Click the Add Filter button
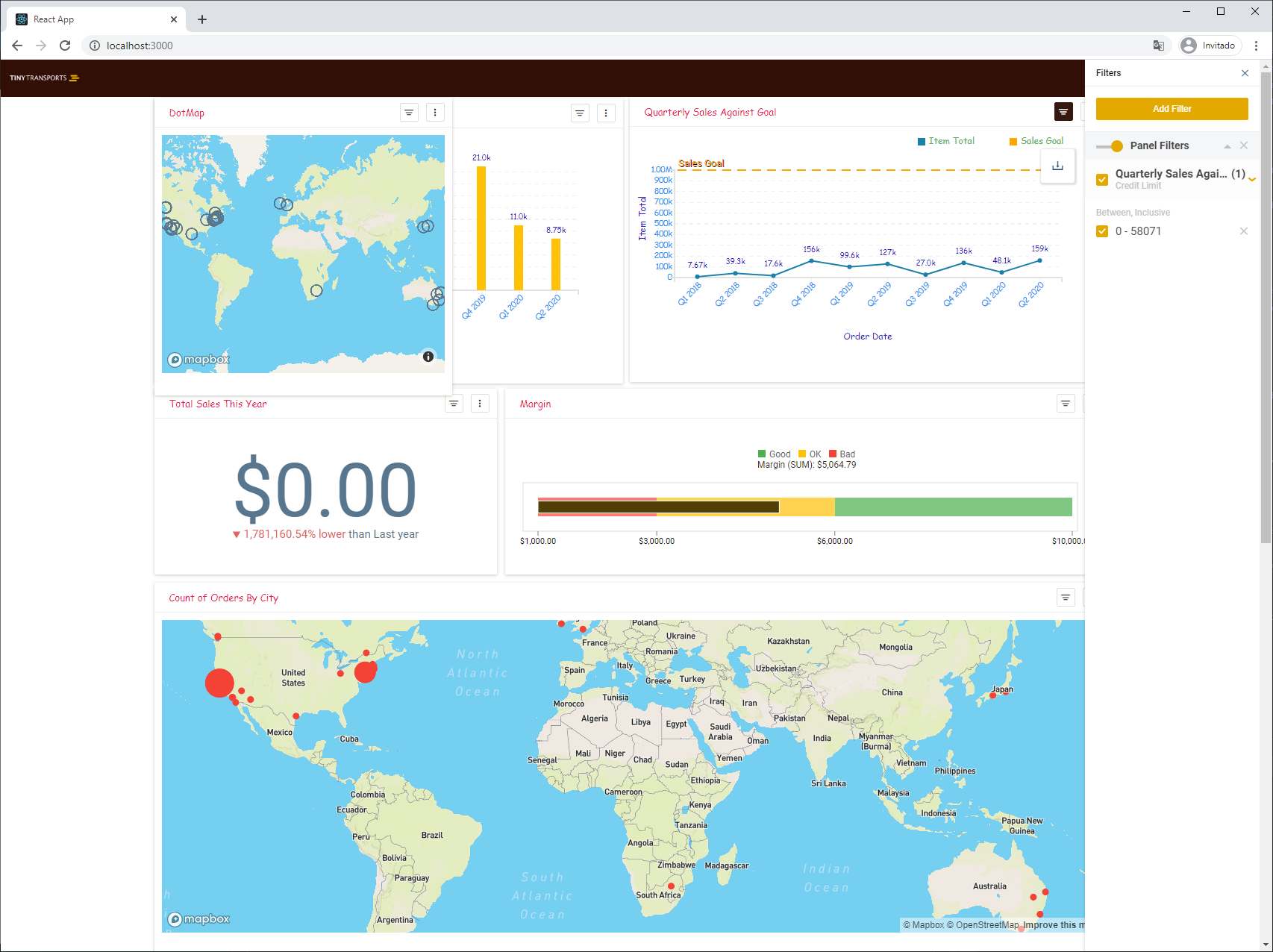 [1172, 108]
